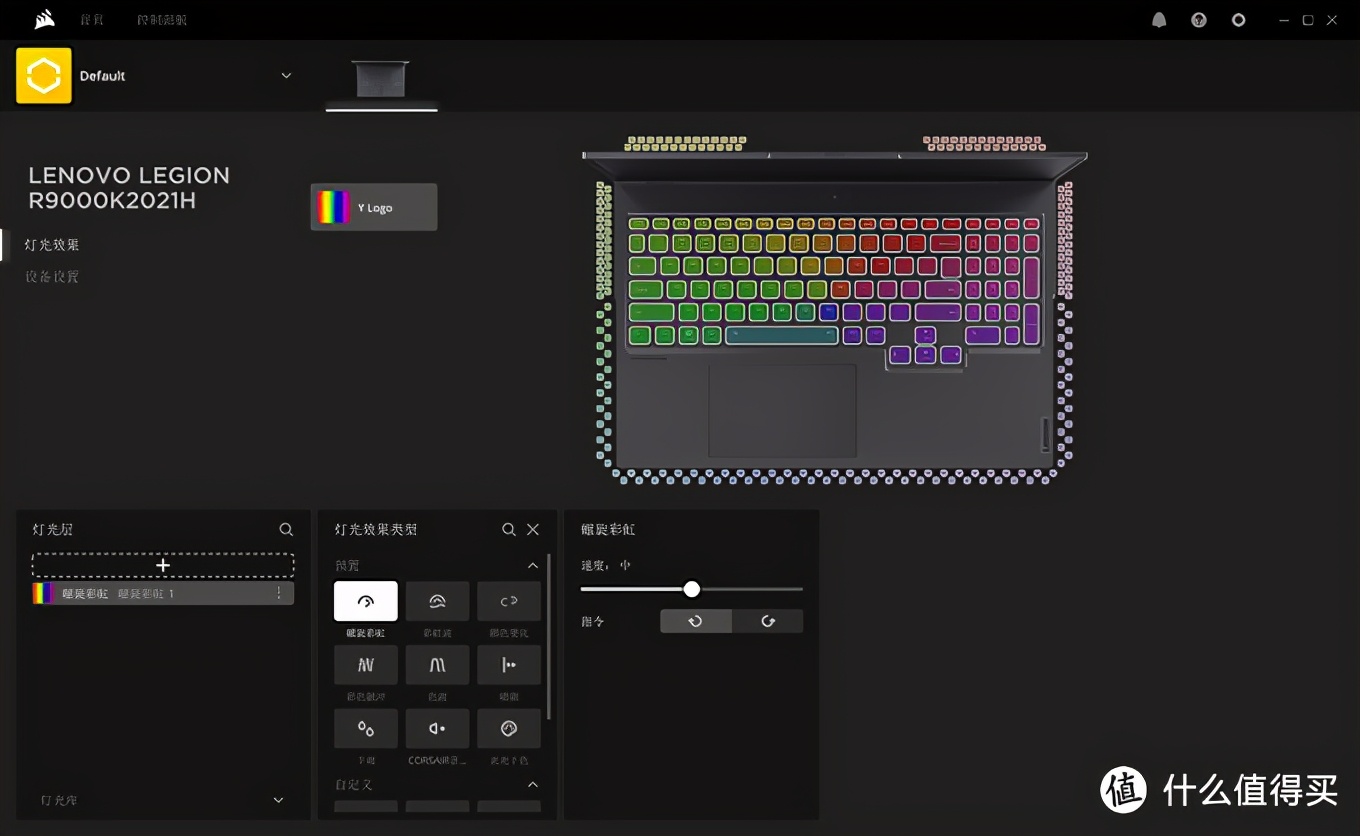Select the color wave arch preset

tap(437, 665)
